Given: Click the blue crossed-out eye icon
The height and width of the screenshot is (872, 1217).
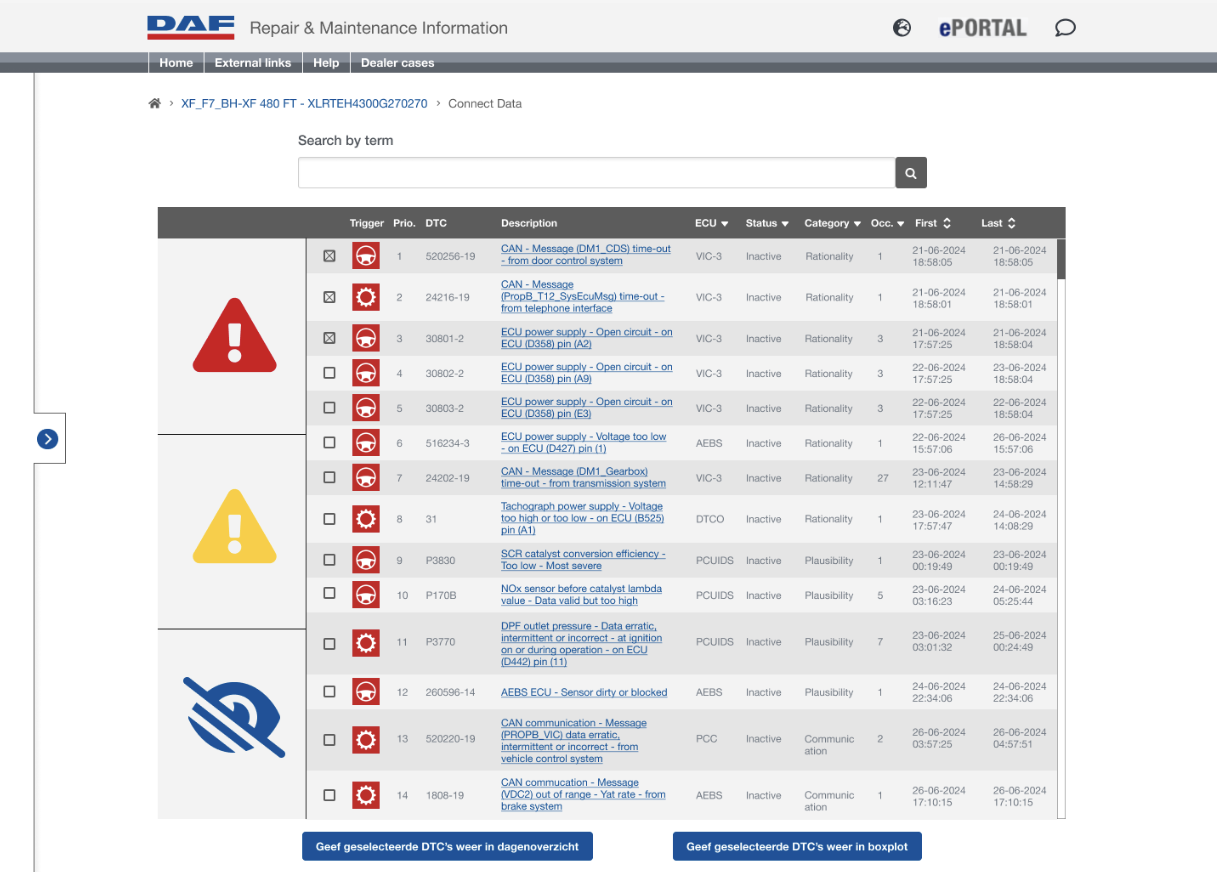Looking at the screenshot, I should (x=233, y=716).
